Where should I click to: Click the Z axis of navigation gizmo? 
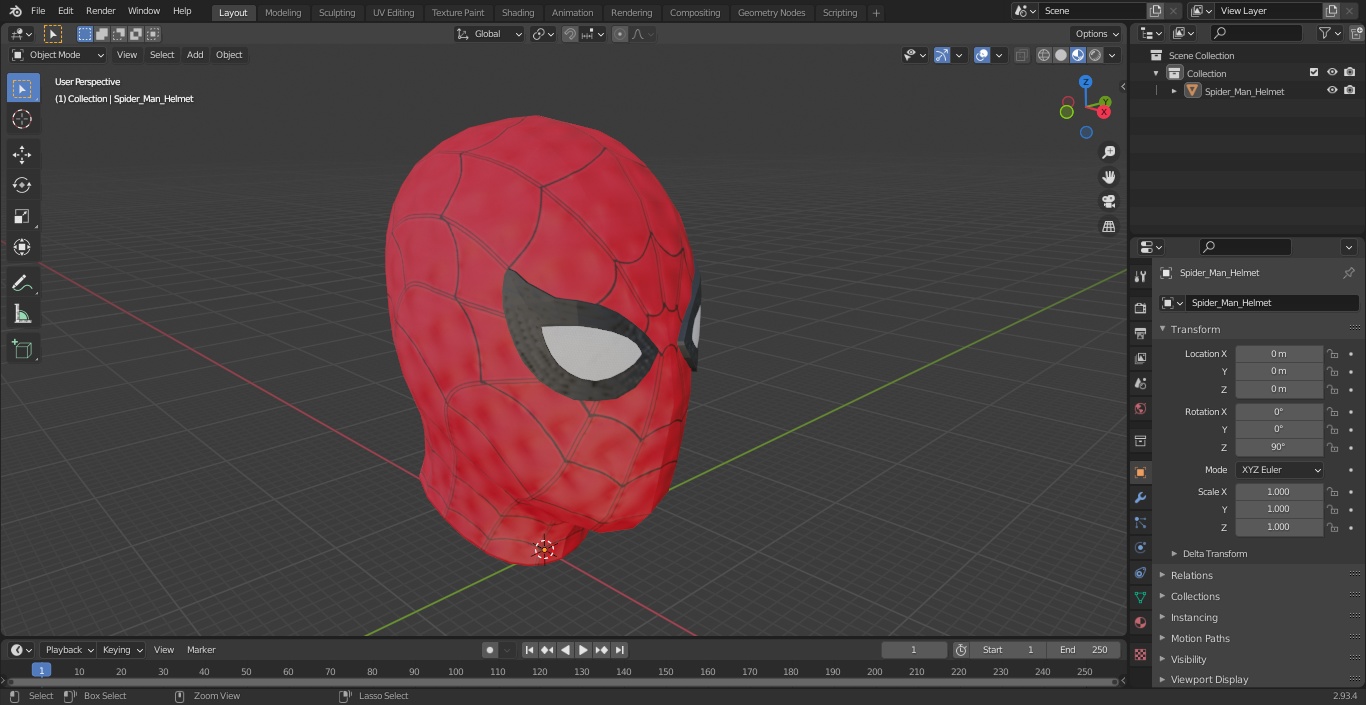[1086, 82]
